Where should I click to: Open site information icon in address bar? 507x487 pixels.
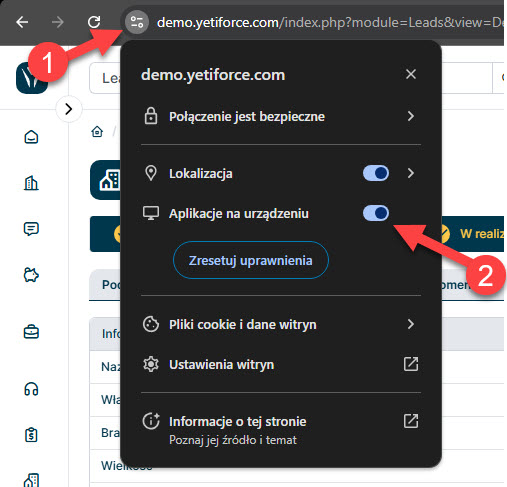tap(137, 22)
